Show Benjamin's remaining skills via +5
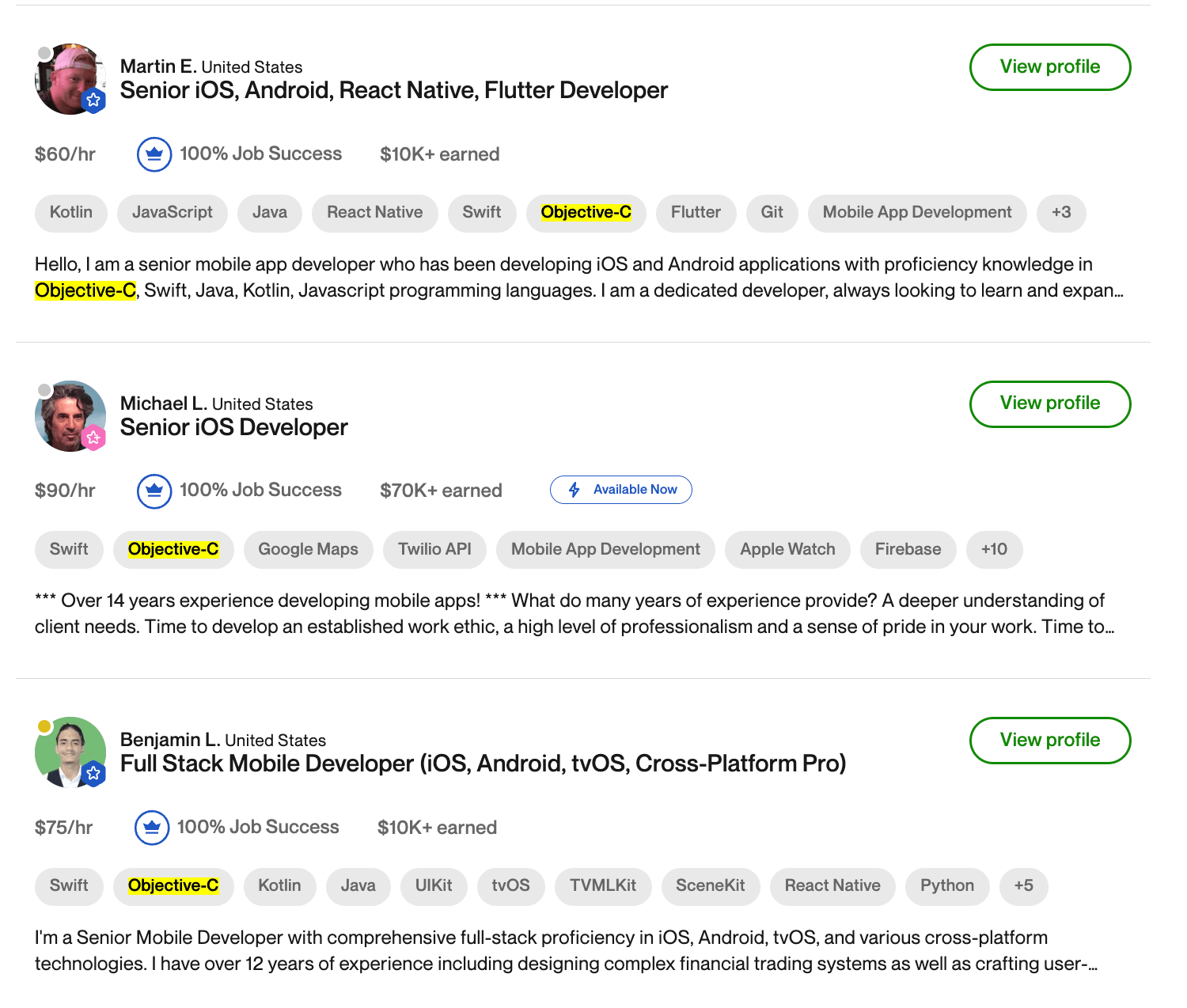The width and height of the screenshot is (1187, 1008). 1023,886
